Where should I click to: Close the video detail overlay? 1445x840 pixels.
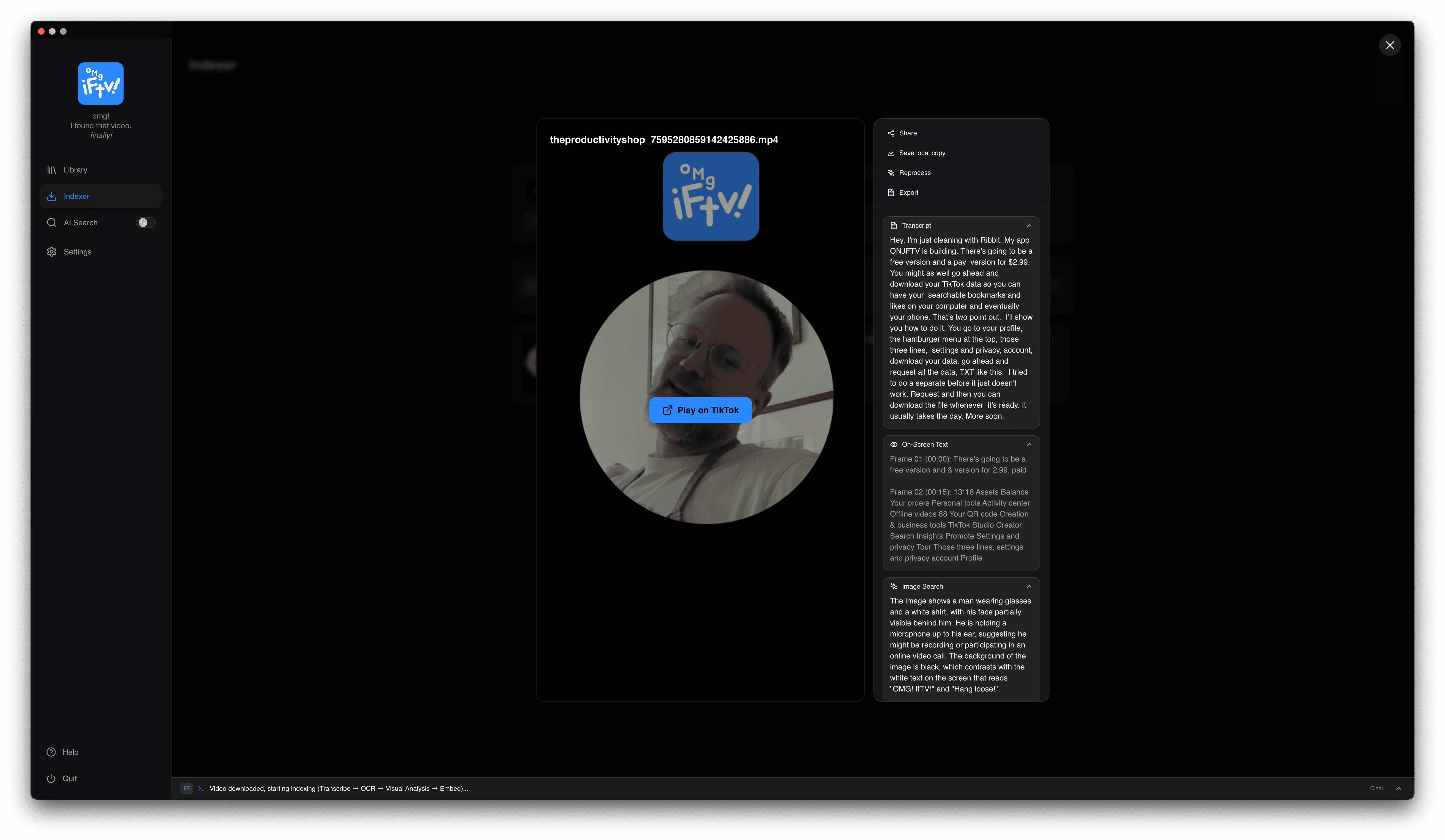click(1389, 45)
